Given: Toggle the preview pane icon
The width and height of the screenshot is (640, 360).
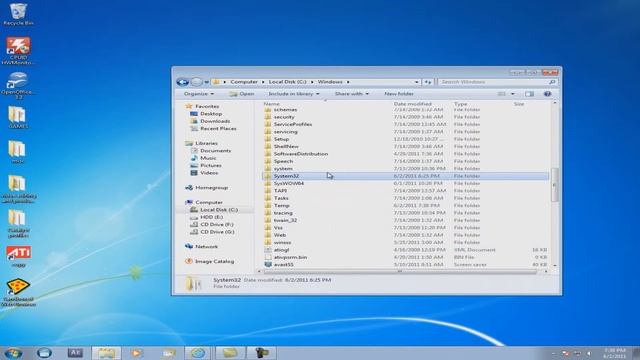Looking at the screenshot, I should click(x=529, y=94).
